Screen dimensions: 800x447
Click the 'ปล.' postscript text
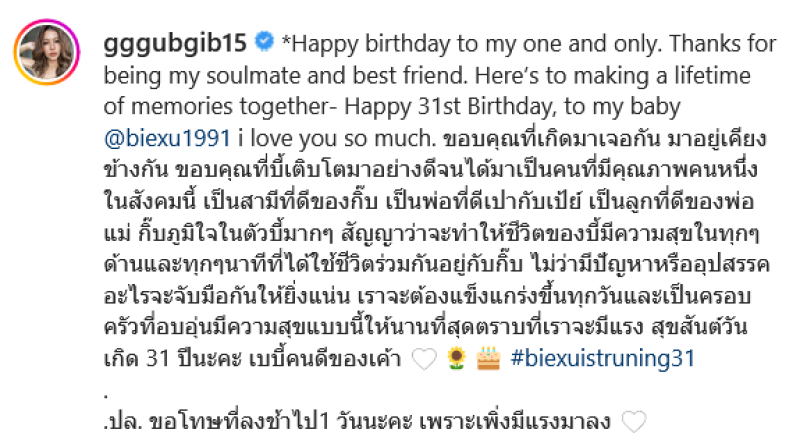(x=122, y=422)
